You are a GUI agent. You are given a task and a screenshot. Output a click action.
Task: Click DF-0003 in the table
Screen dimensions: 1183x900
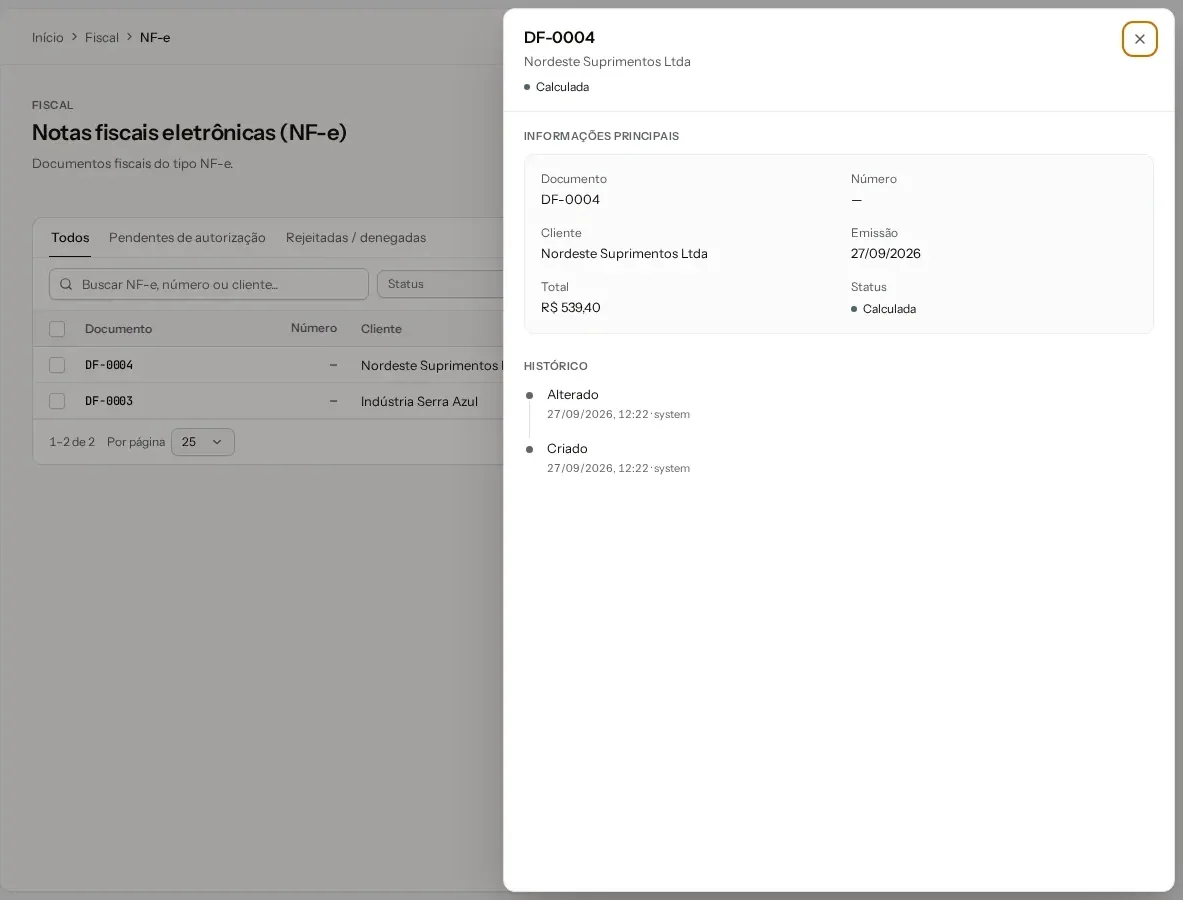click(x=109, y=401)
